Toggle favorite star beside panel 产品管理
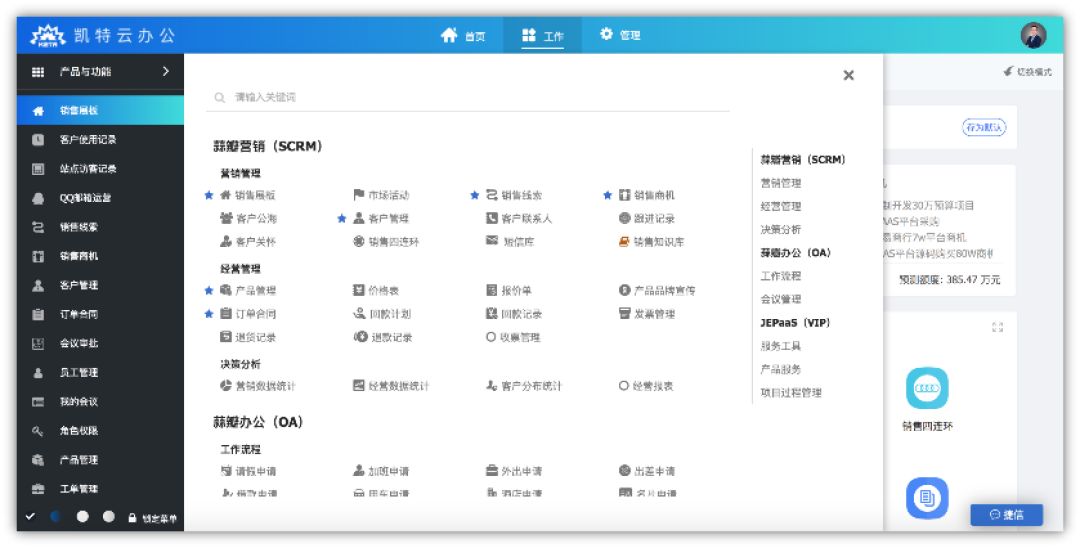1080x548 pixels. coord(209,291)
